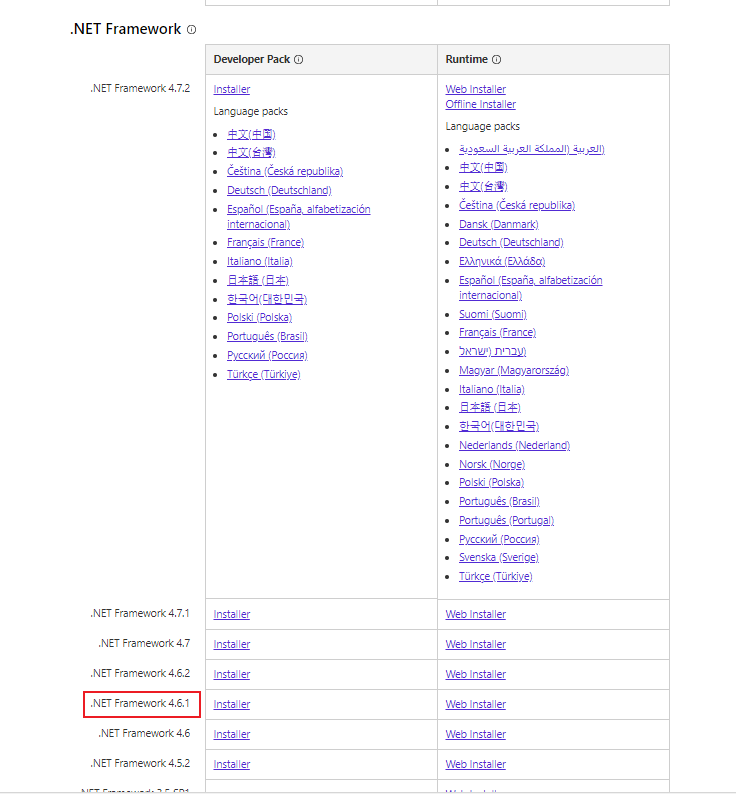Open Installer for .NET Framework 4.6.1
The height and width of the screenshot is (794, 736).
(231, 704)
